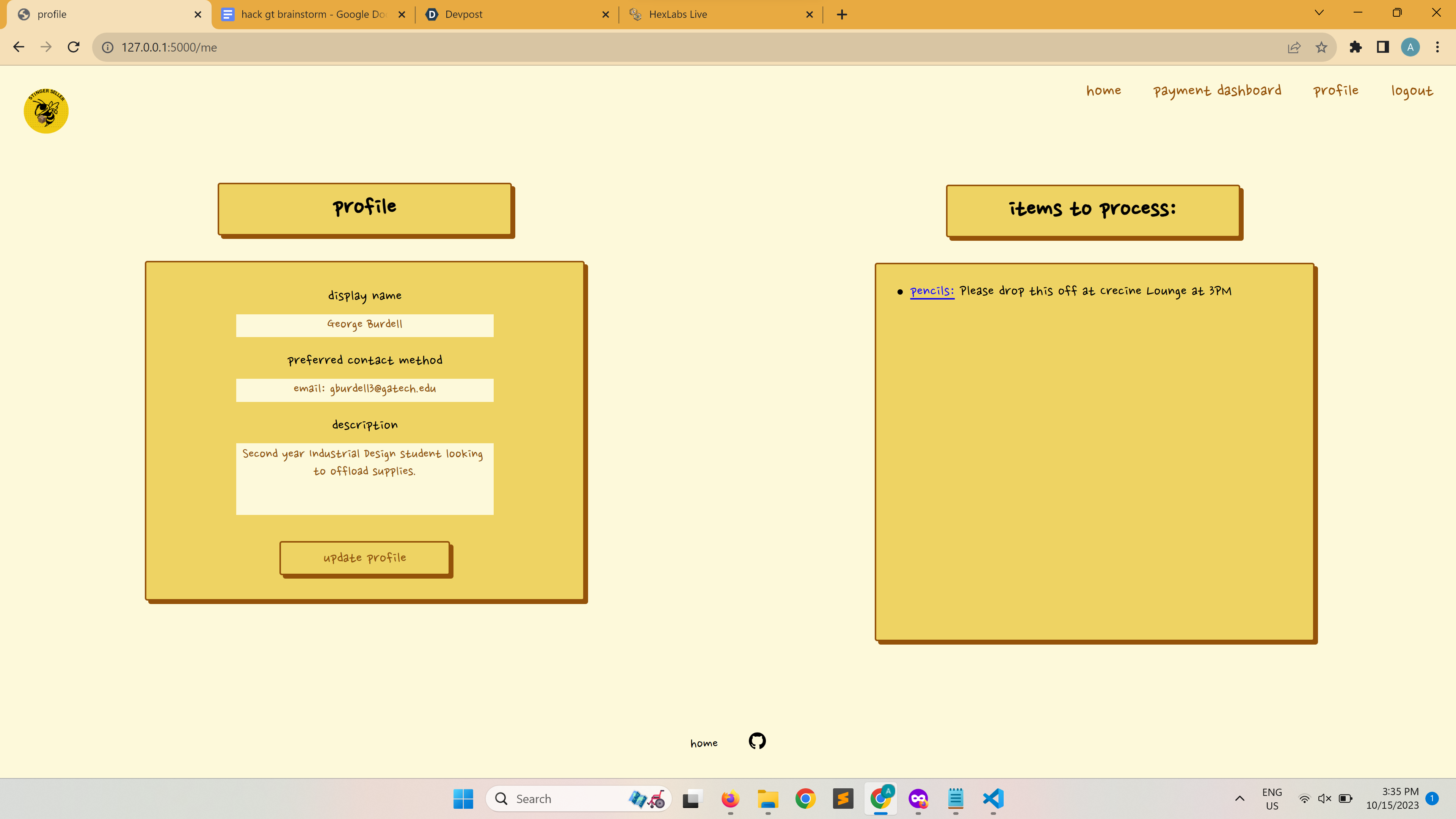Open Chrome side panel icon

[1382, 47]
